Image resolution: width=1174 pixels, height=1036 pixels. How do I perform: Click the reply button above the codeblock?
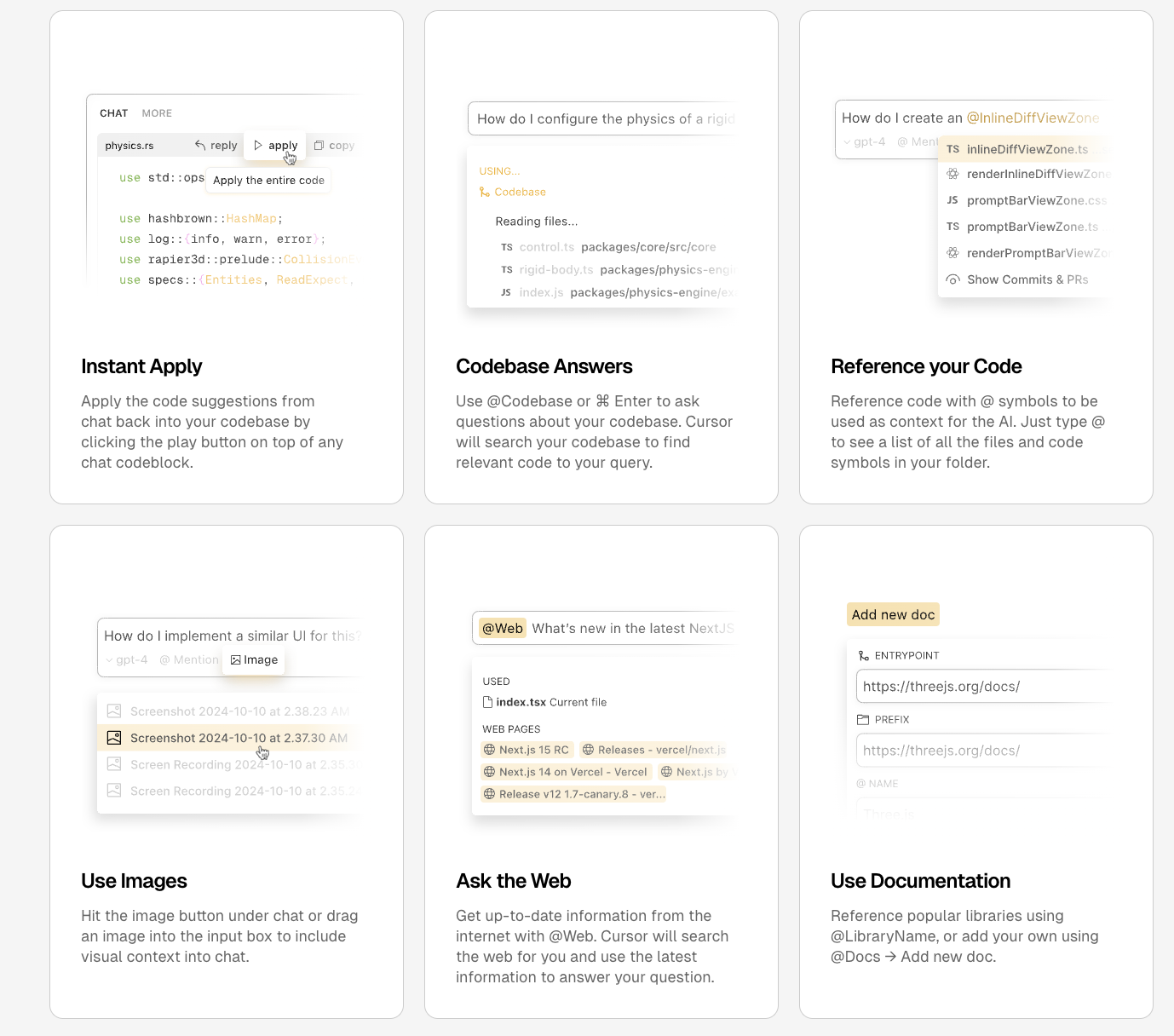[x=215, y=145]
